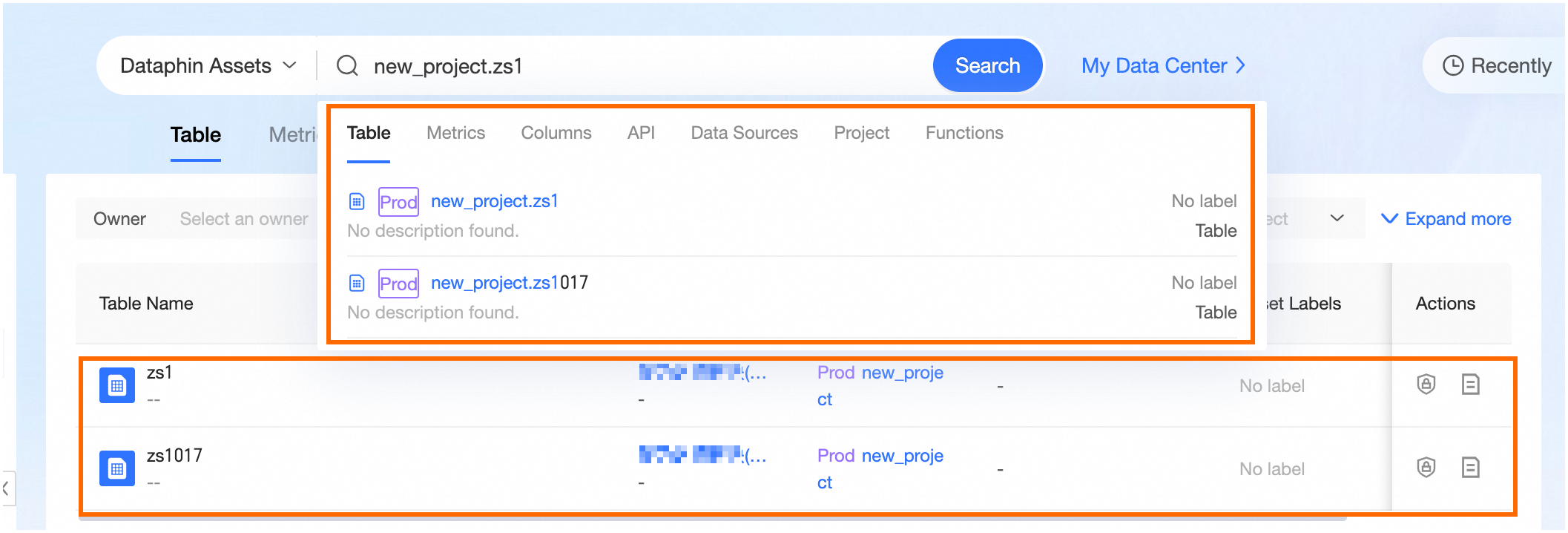Click table icon beside new_project.zs1017 suggestion
Screen dimensions: 1568x533
click(357, 283)
